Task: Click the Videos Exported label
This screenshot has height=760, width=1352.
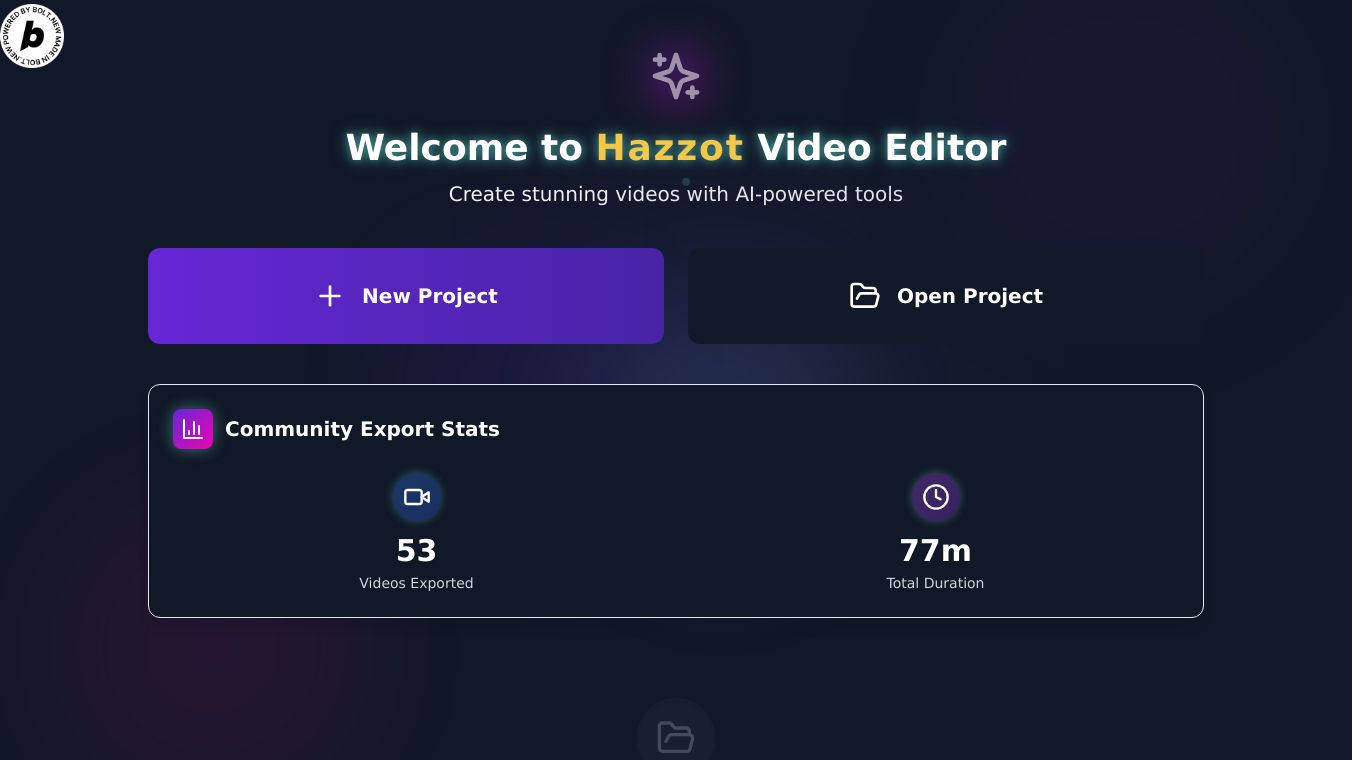Action: pos(417,583)
